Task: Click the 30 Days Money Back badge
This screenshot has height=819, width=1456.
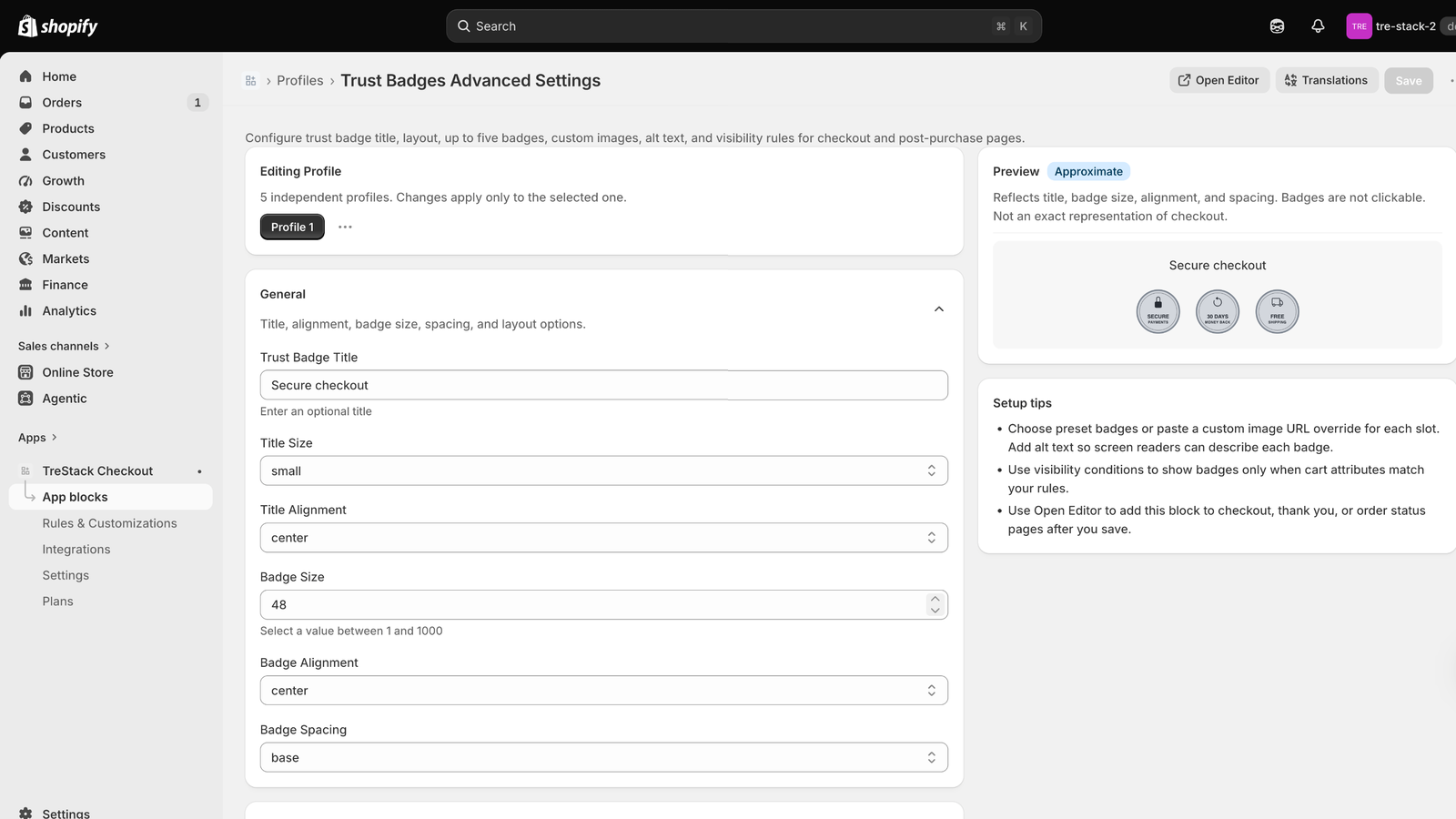Action: coord(1218,312)
